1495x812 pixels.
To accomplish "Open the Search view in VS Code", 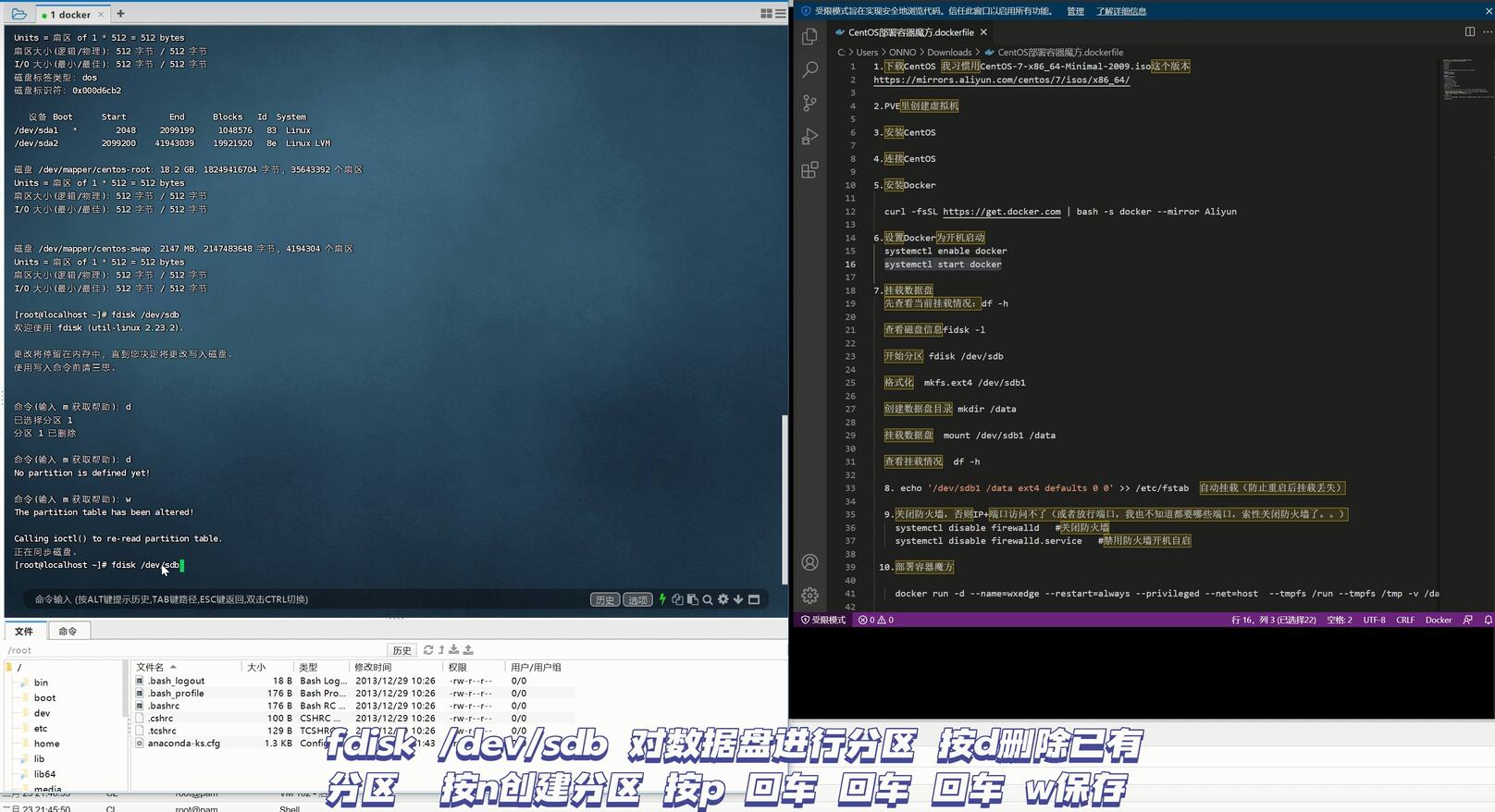I will click(x=809, y=69).
